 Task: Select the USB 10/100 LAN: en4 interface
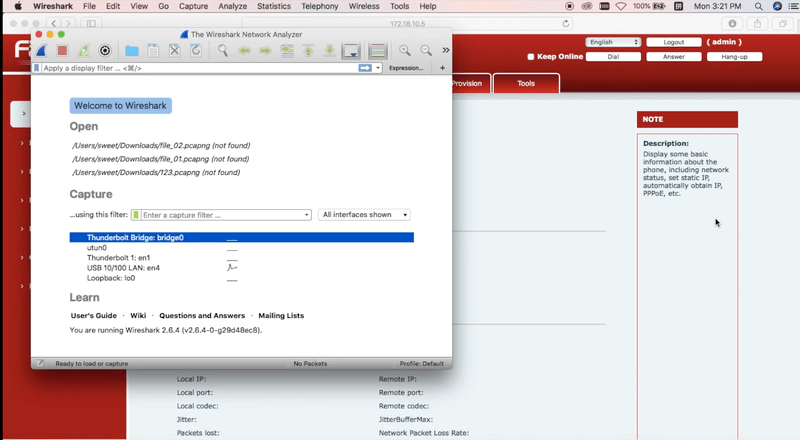[123, 268]
